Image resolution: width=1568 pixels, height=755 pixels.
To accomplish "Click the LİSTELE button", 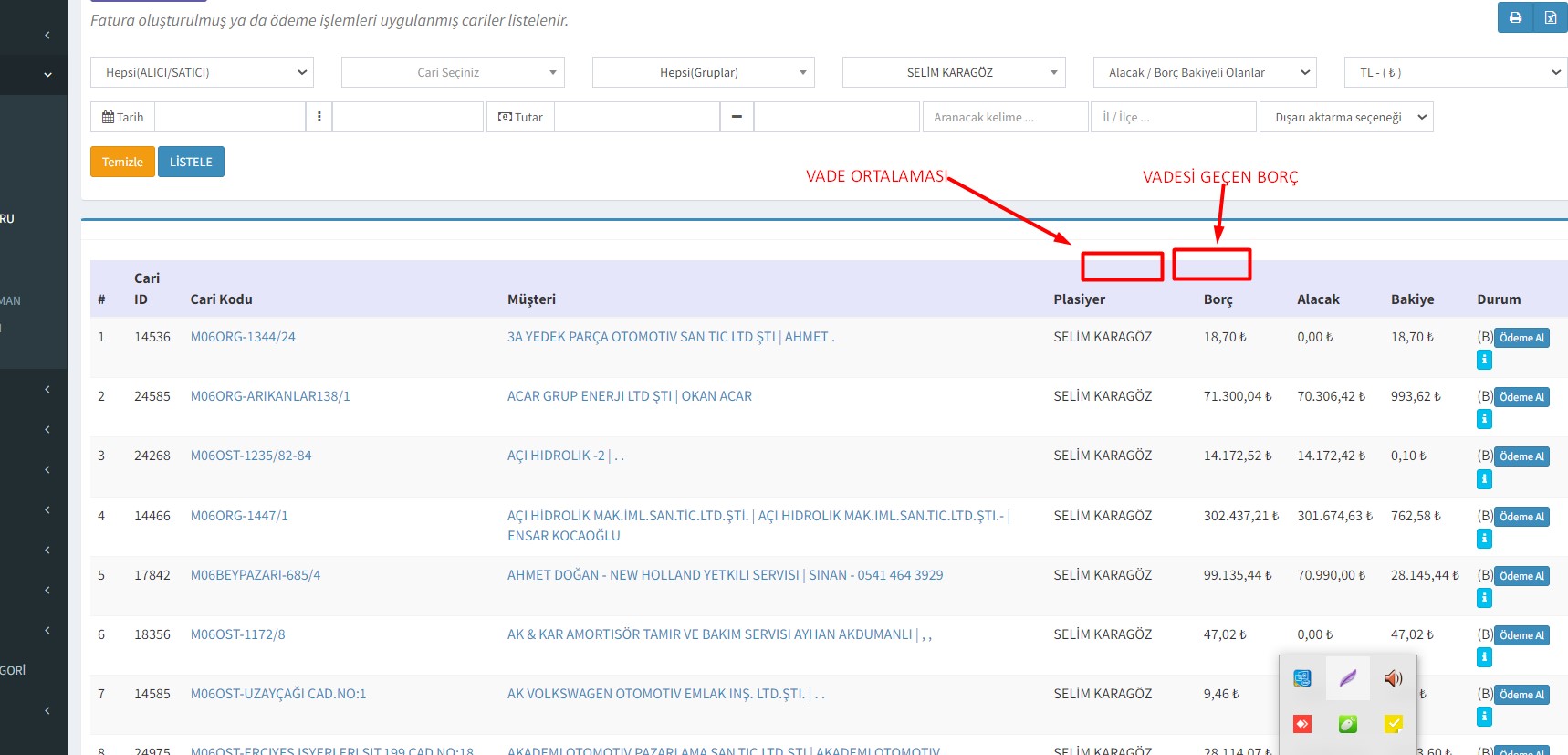I will (x=191, y=162).
